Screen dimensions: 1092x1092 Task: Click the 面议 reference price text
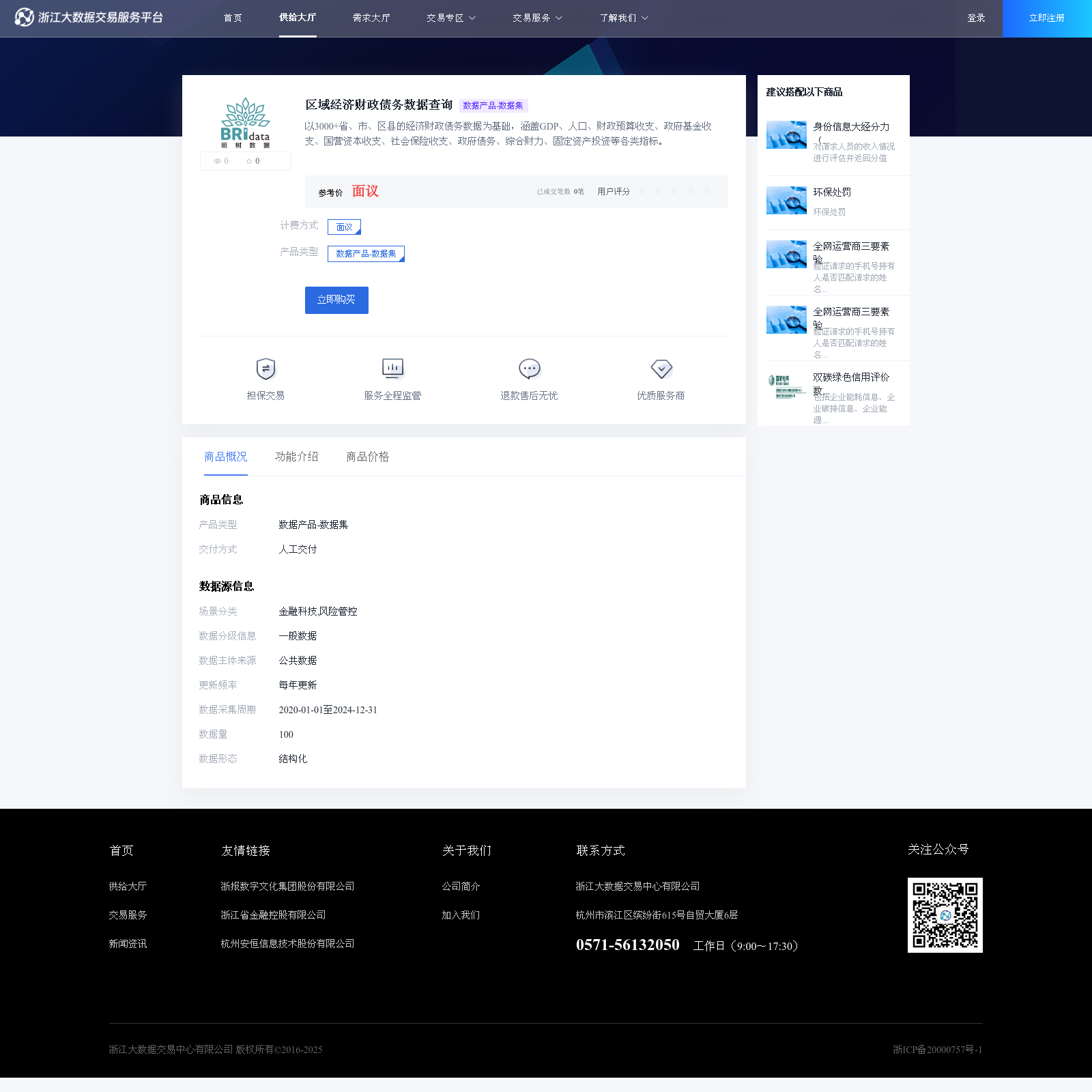click(365, 191)
